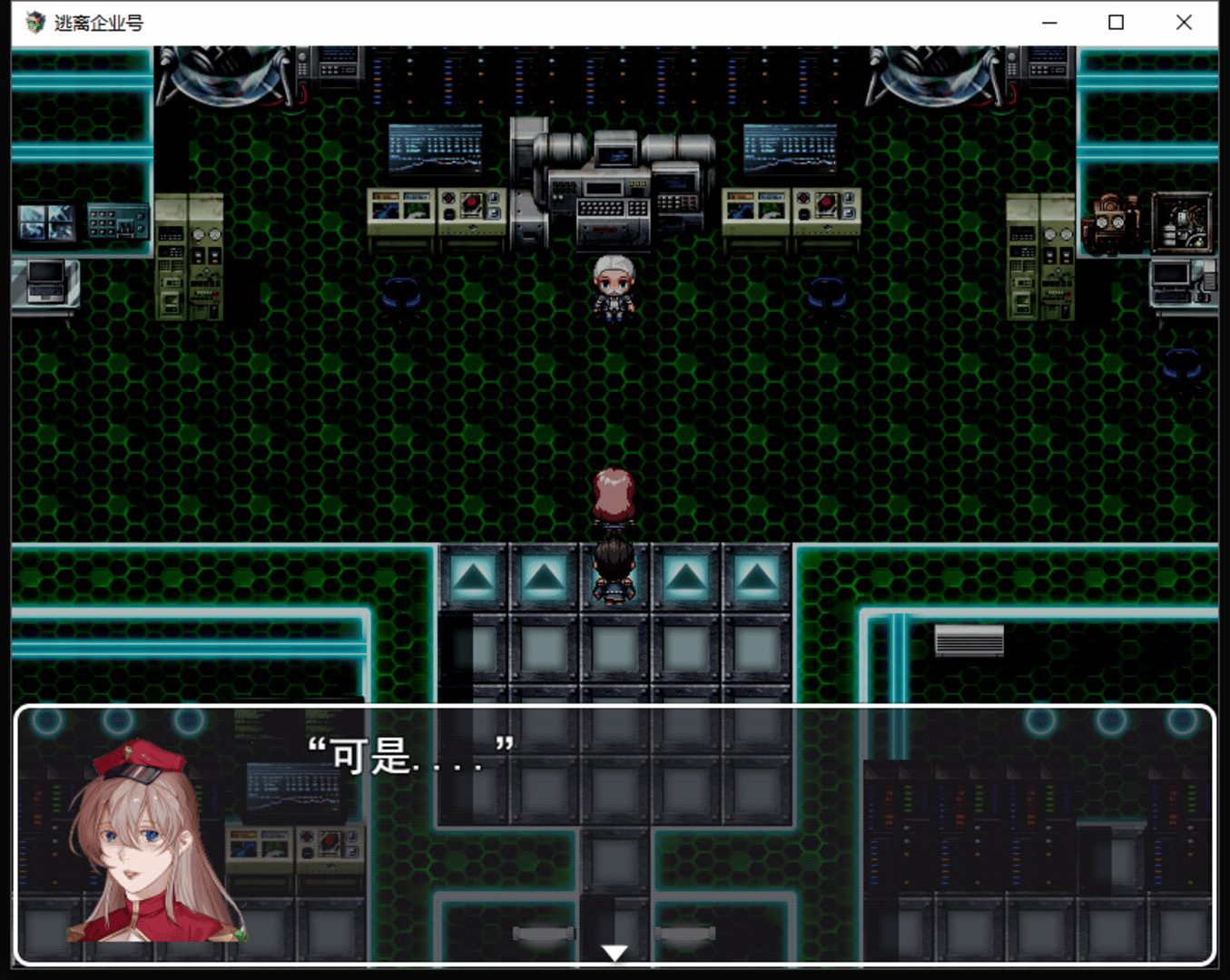Image resolution: width=1230 pixels, height=980 pixels.
Task: Click the blue wall monitor right of mainframe
Action: tap(790, 149)
